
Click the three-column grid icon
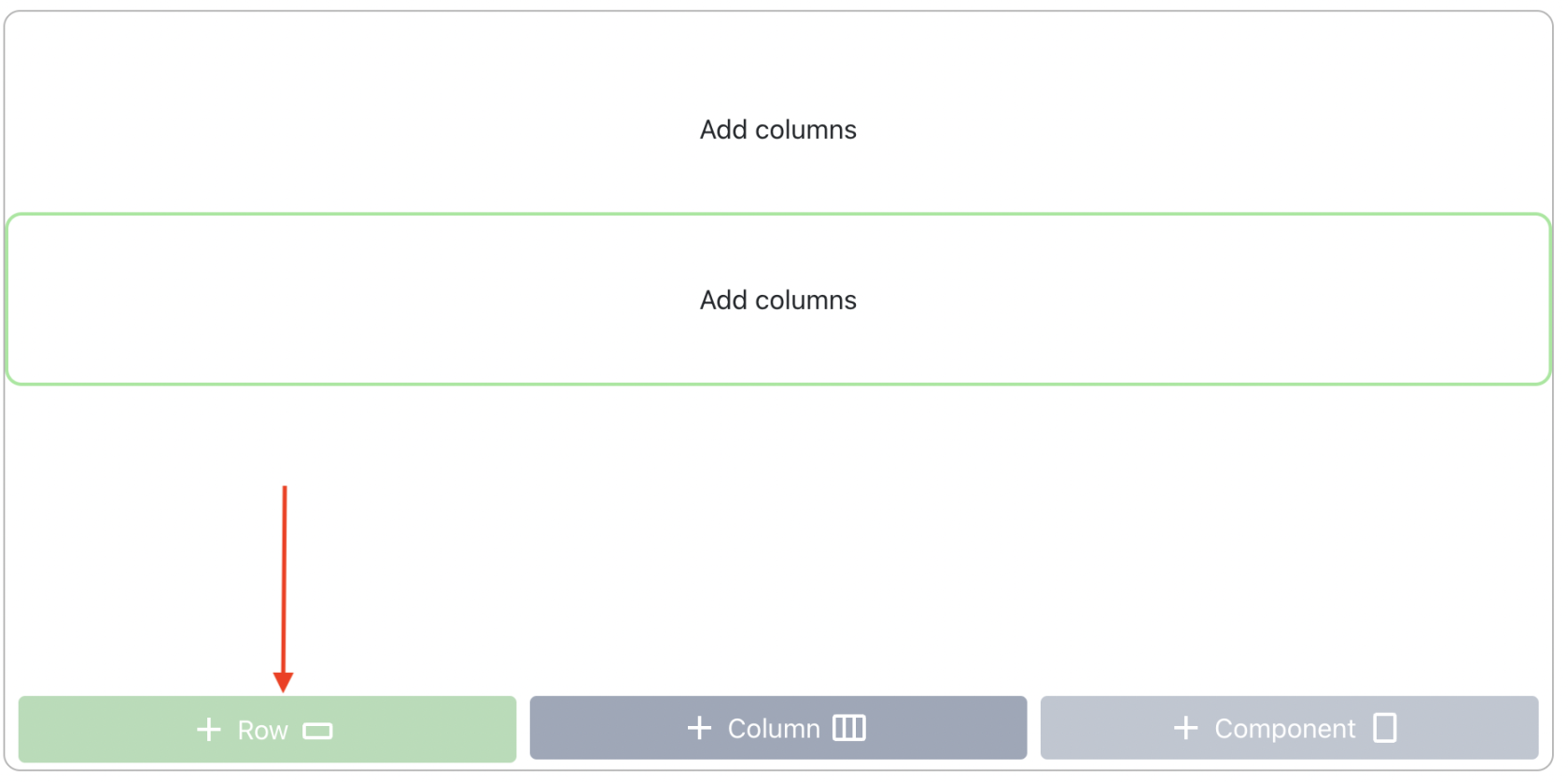point(849,728)
